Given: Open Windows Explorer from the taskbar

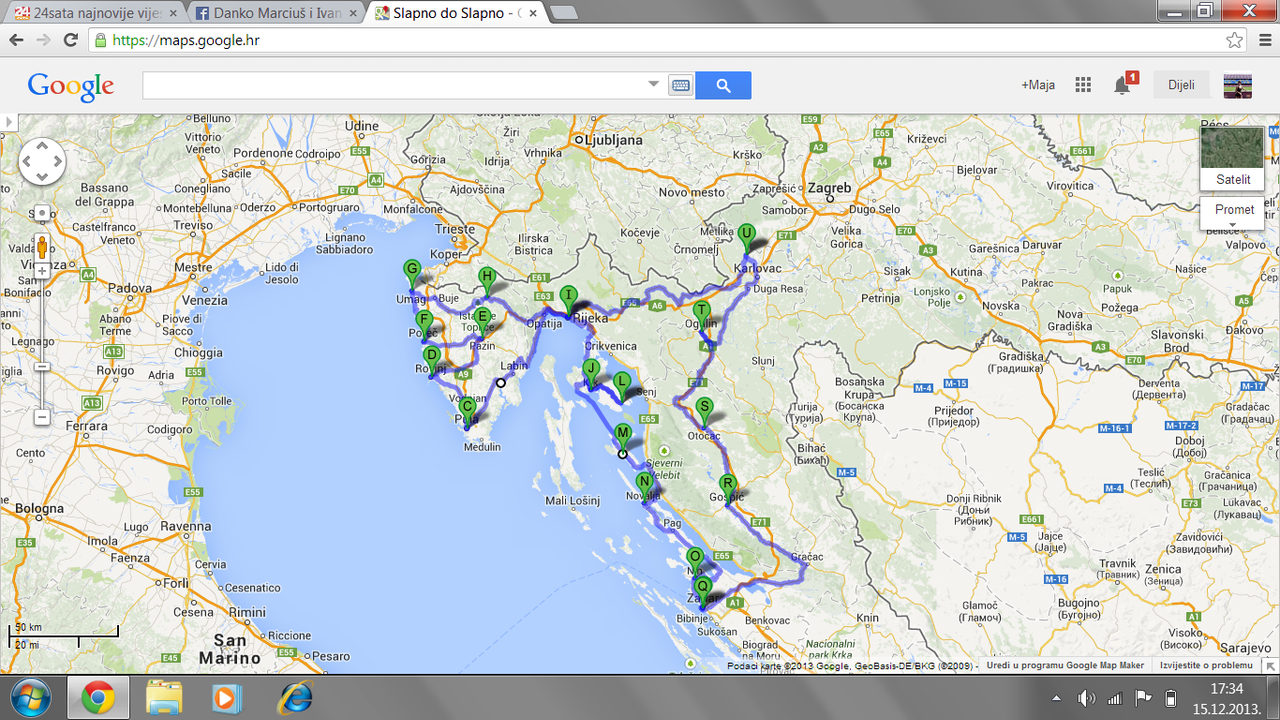Looking at the screenshot, I should 164,697.
